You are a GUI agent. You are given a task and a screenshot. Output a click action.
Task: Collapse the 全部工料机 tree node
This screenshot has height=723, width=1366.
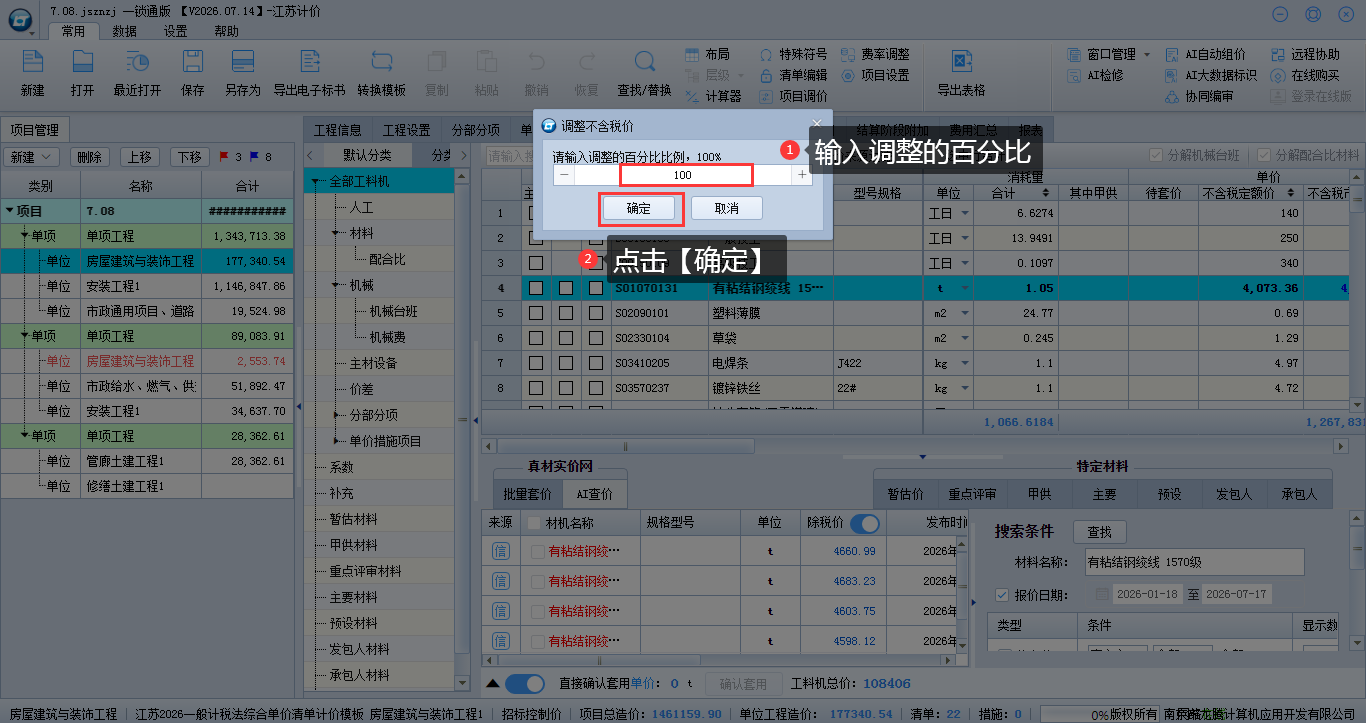click(317, 182)
